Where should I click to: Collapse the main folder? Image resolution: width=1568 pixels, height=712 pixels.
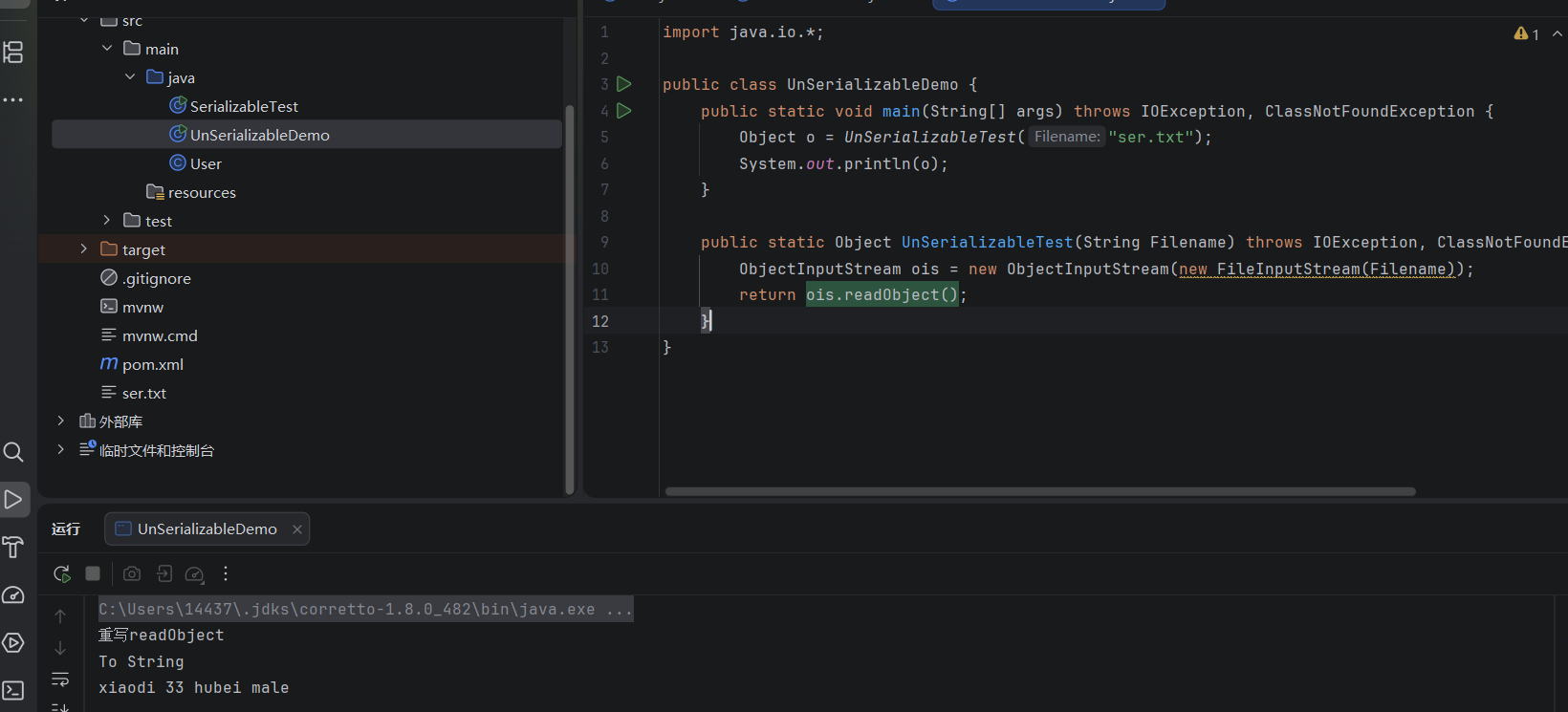(x=107, y=49)
